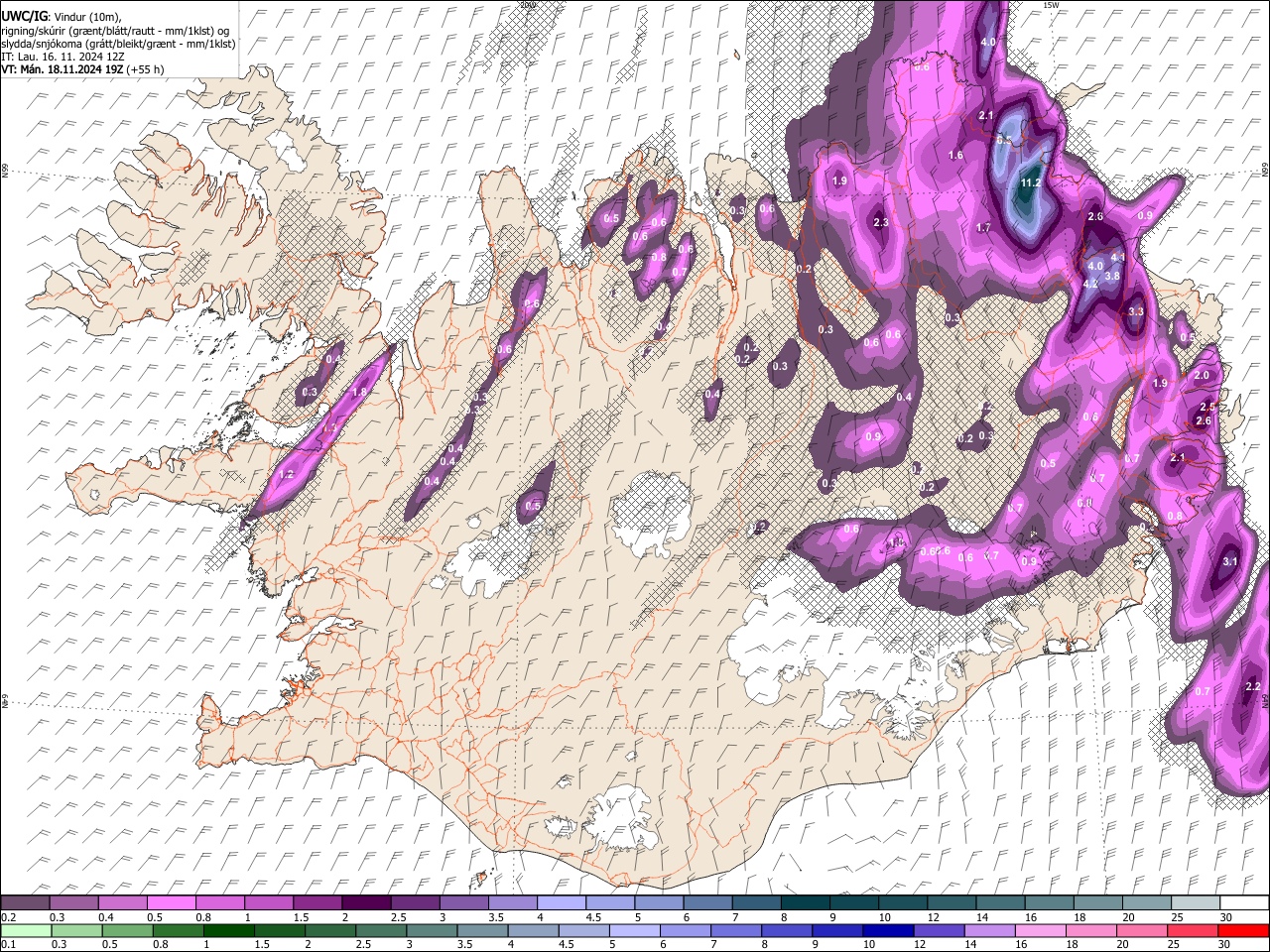
Task: Pick upper legend dark purple swatch 2 to 2.5
Action: (x=365, y=902)
